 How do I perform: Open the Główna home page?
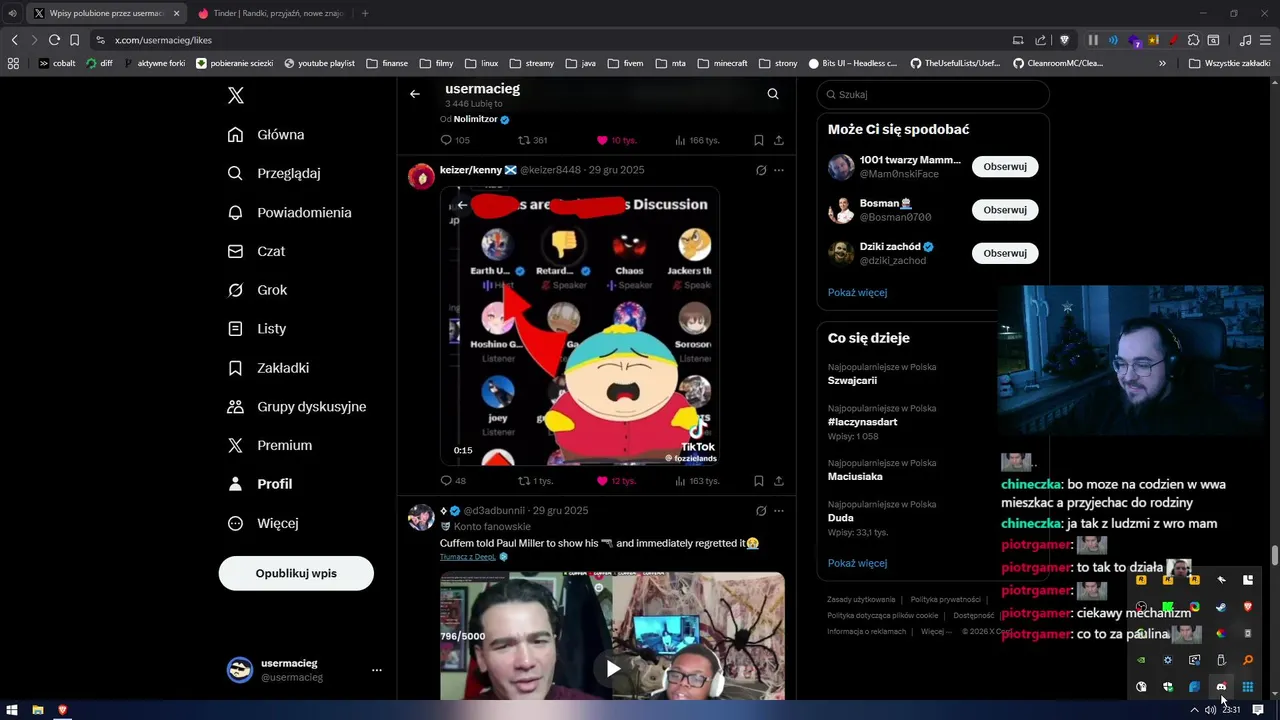pos(266,135)
